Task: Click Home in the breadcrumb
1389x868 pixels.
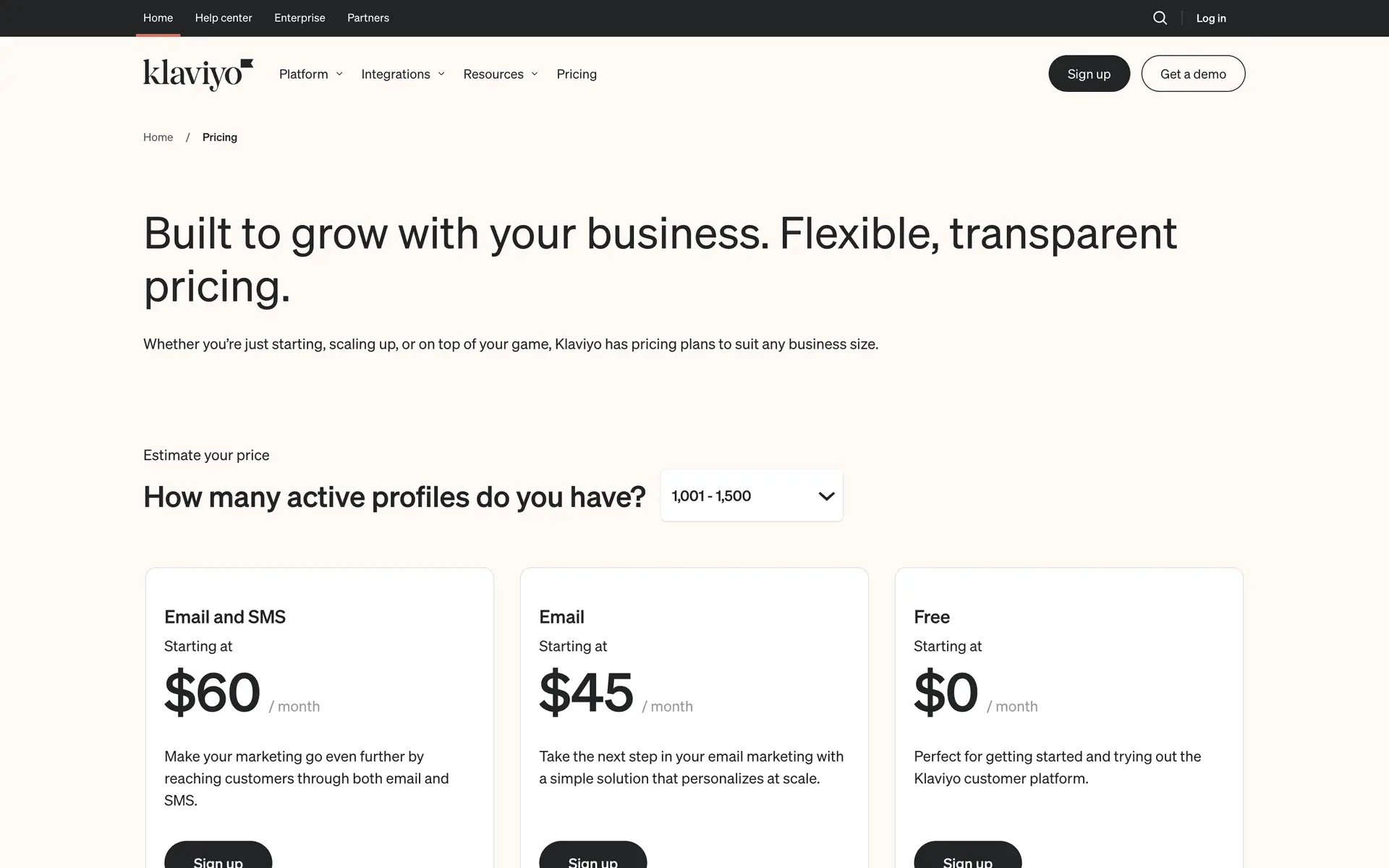Action: (158, 137)
